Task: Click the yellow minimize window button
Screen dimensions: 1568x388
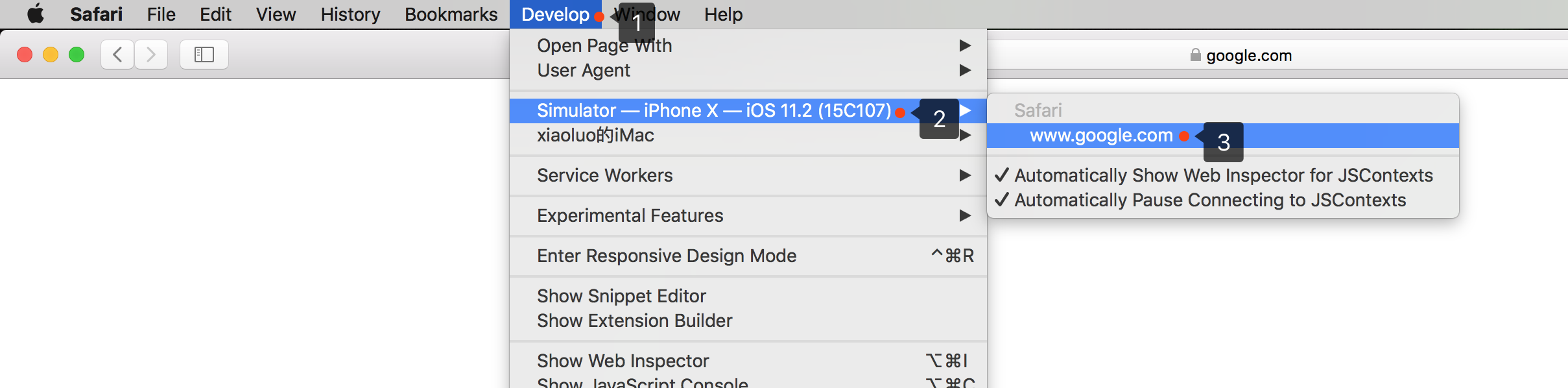Action: [51, 55]
